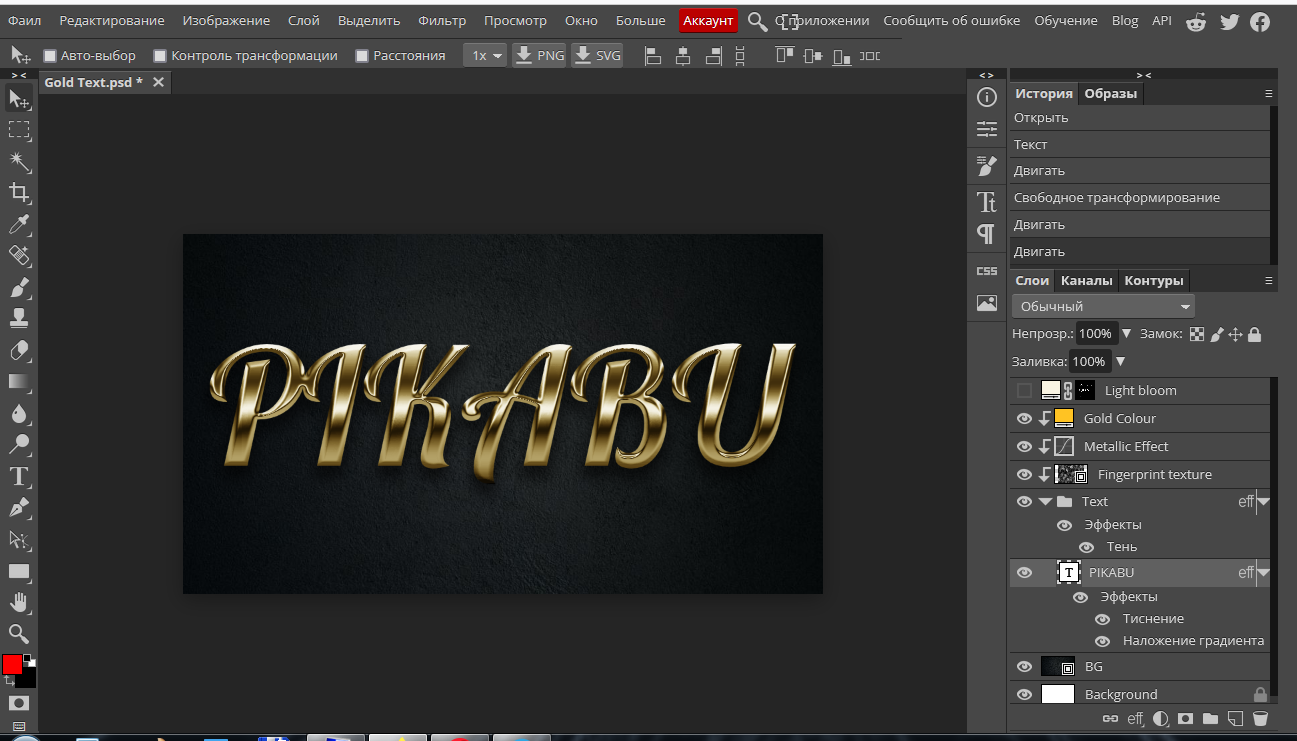1297x741 pixels.
Task: Open the History panel options menu
Action: pos(1269,93)
